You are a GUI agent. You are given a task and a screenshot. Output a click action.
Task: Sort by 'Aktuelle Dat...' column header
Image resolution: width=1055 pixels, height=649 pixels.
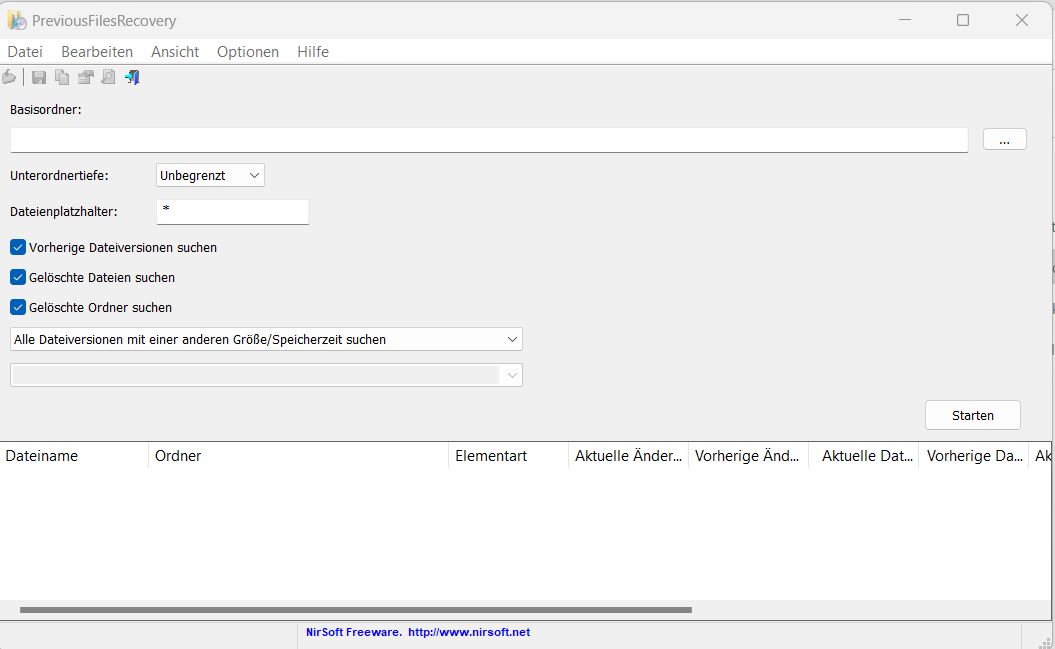(863, 456)
